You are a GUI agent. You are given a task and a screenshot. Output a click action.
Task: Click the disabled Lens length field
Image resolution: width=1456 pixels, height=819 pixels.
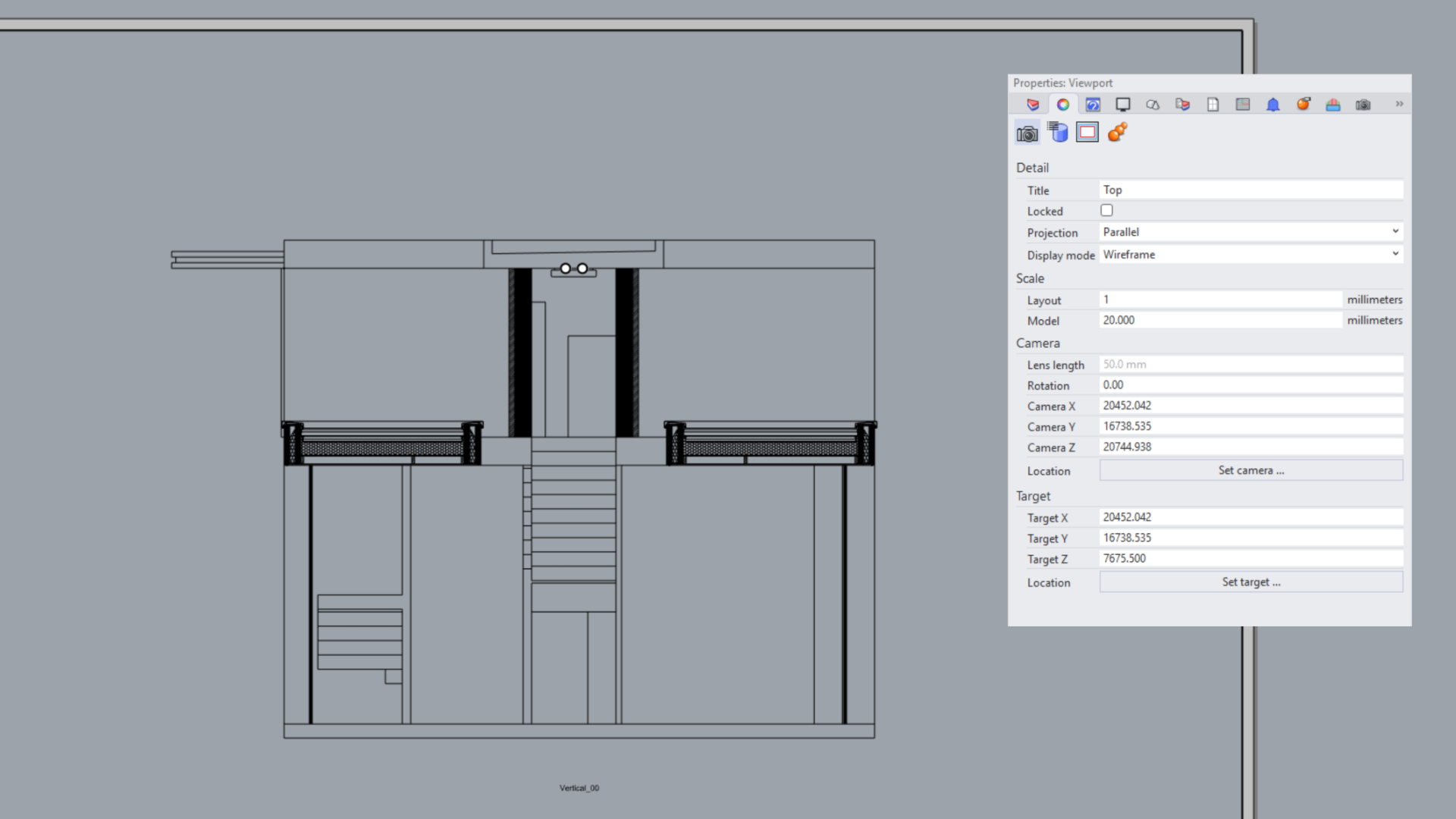pos(1251,365)
